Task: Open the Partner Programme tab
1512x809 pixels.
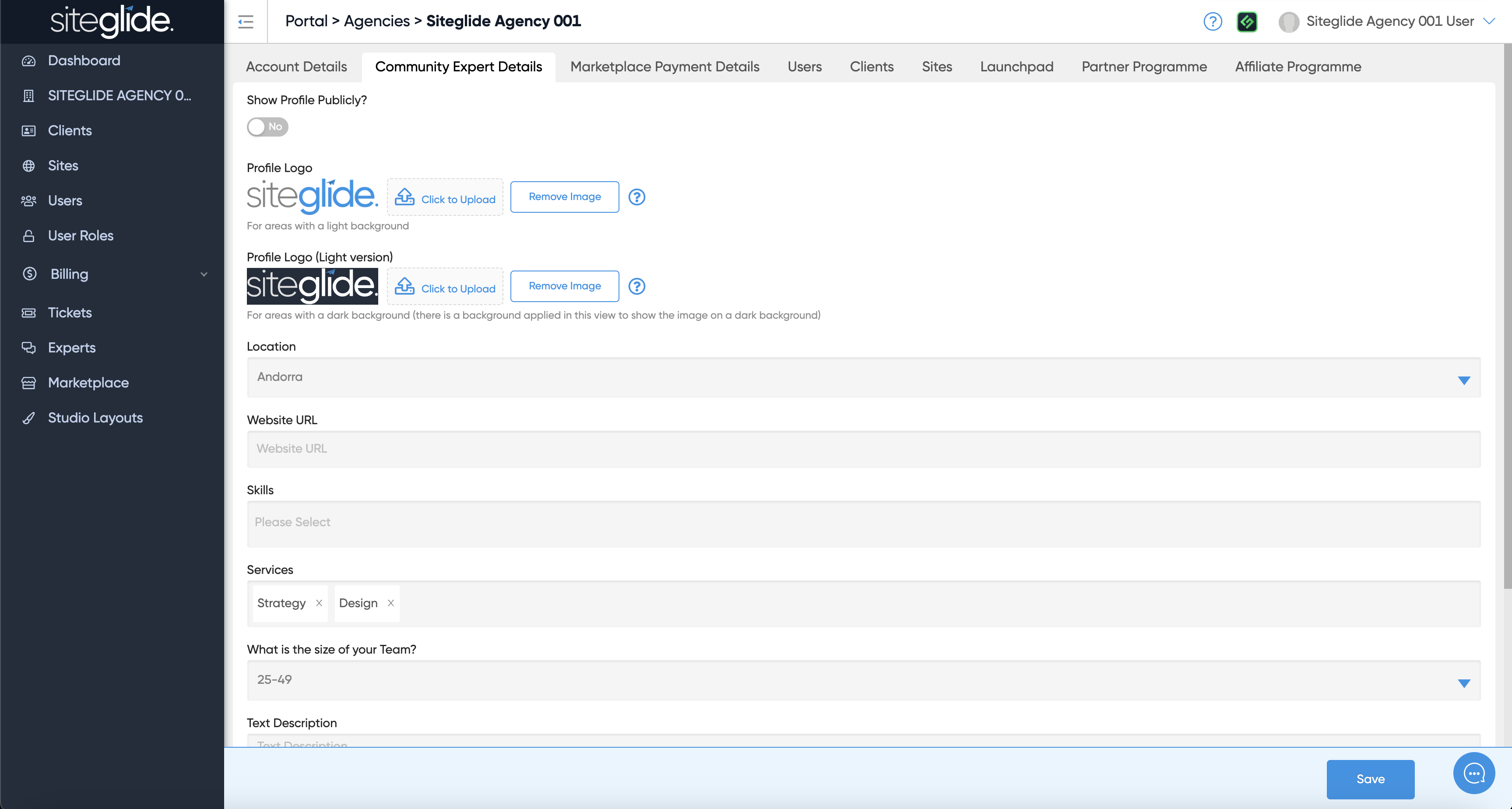Action: (x=1144, y=67)
